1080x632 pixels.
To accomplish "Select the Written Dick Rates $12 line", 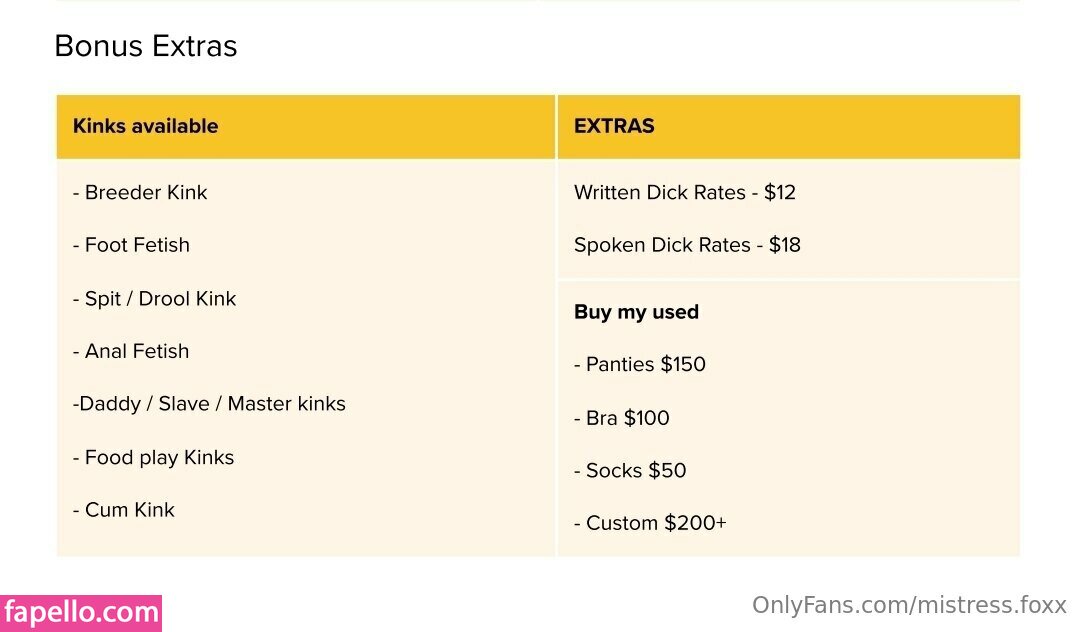I will tap(685, 192).
